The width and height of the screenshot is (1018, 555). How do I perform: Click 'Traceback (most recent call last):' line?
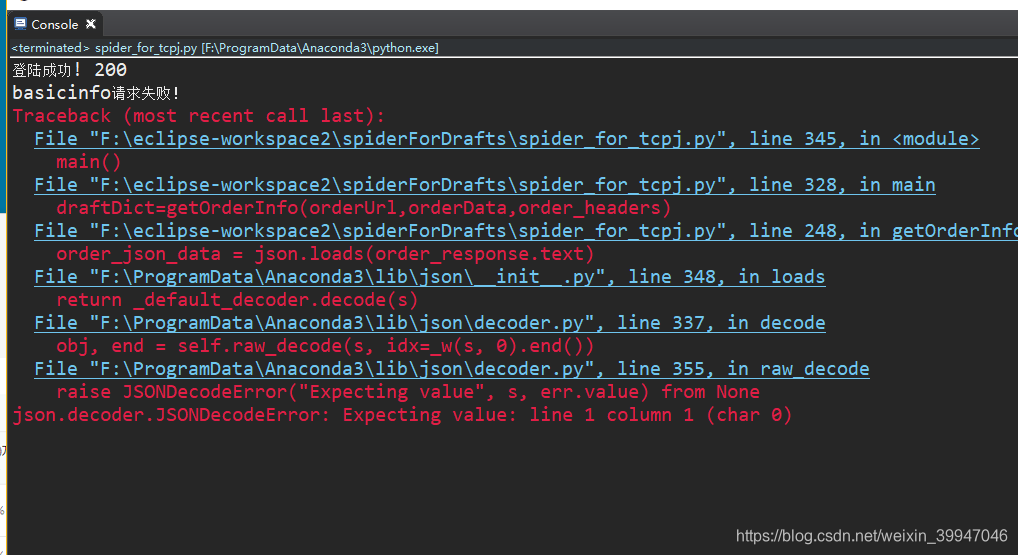coord(199,116)
